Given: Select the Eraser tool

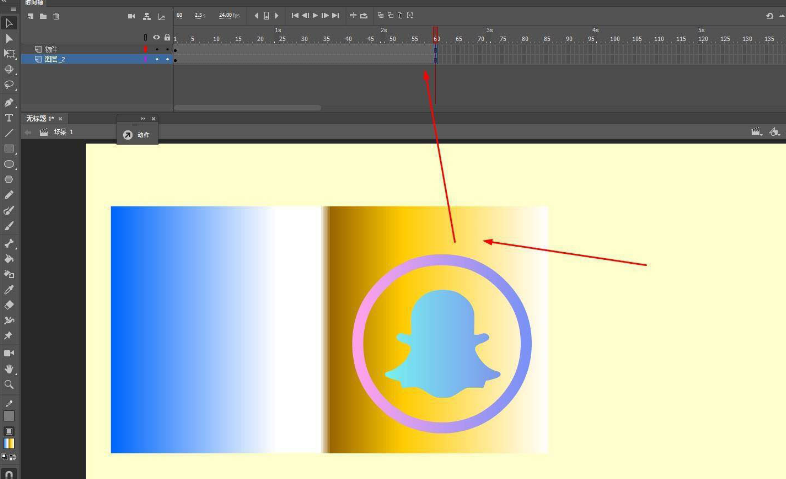Looking at the screenshot, I should 9,305.
